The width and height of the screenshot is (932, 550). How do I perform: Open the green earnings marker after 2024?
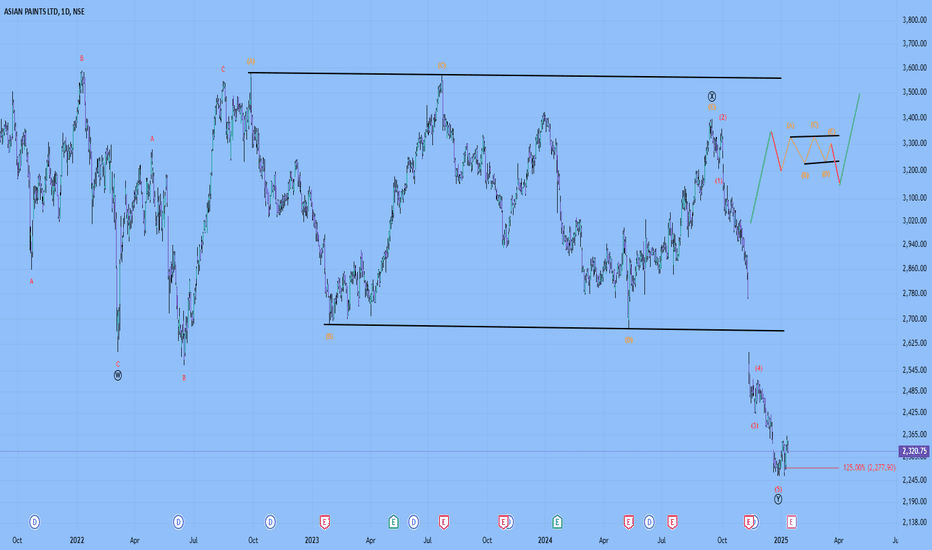pyautogui.click(x=557, y=522)
